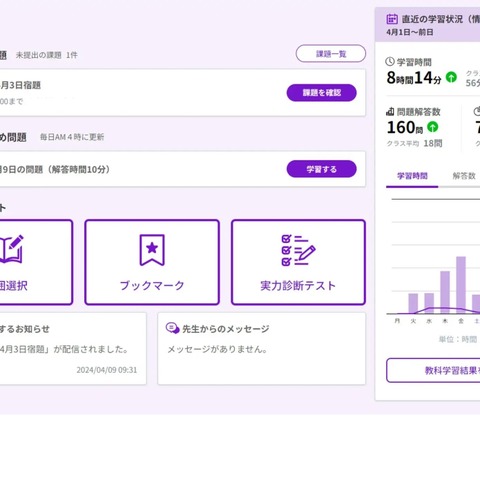The image size is (480, 480).
Task: Click the 学習する button
Action: point(321,169)
